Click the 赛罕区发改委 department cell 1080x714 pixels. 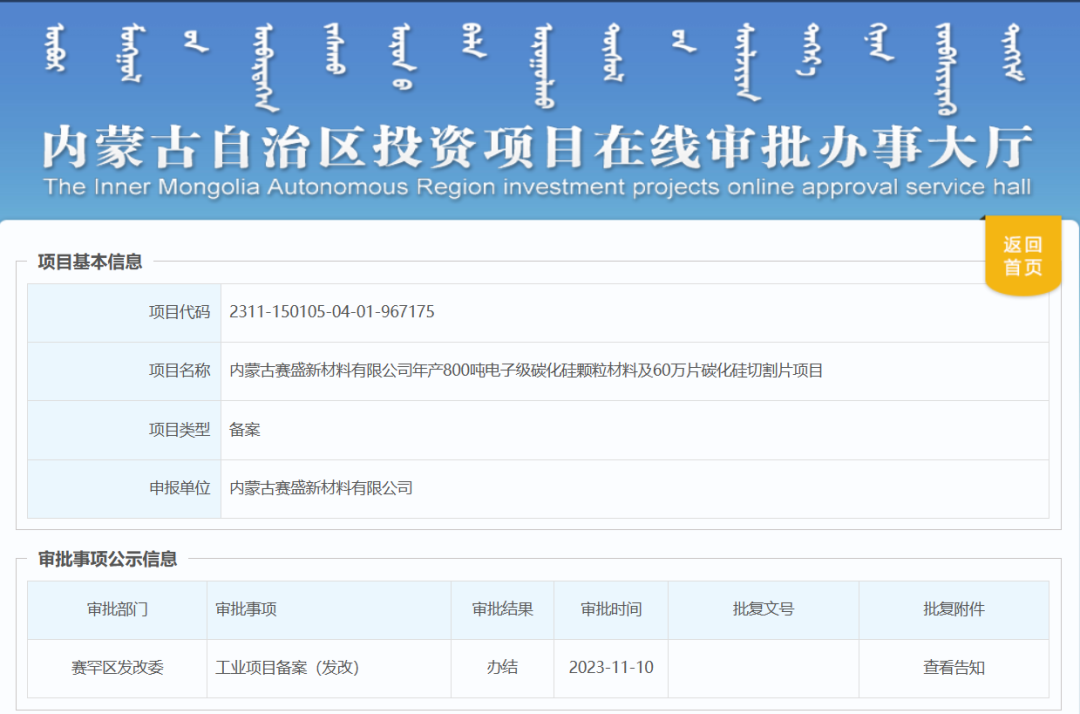[117, 669]
